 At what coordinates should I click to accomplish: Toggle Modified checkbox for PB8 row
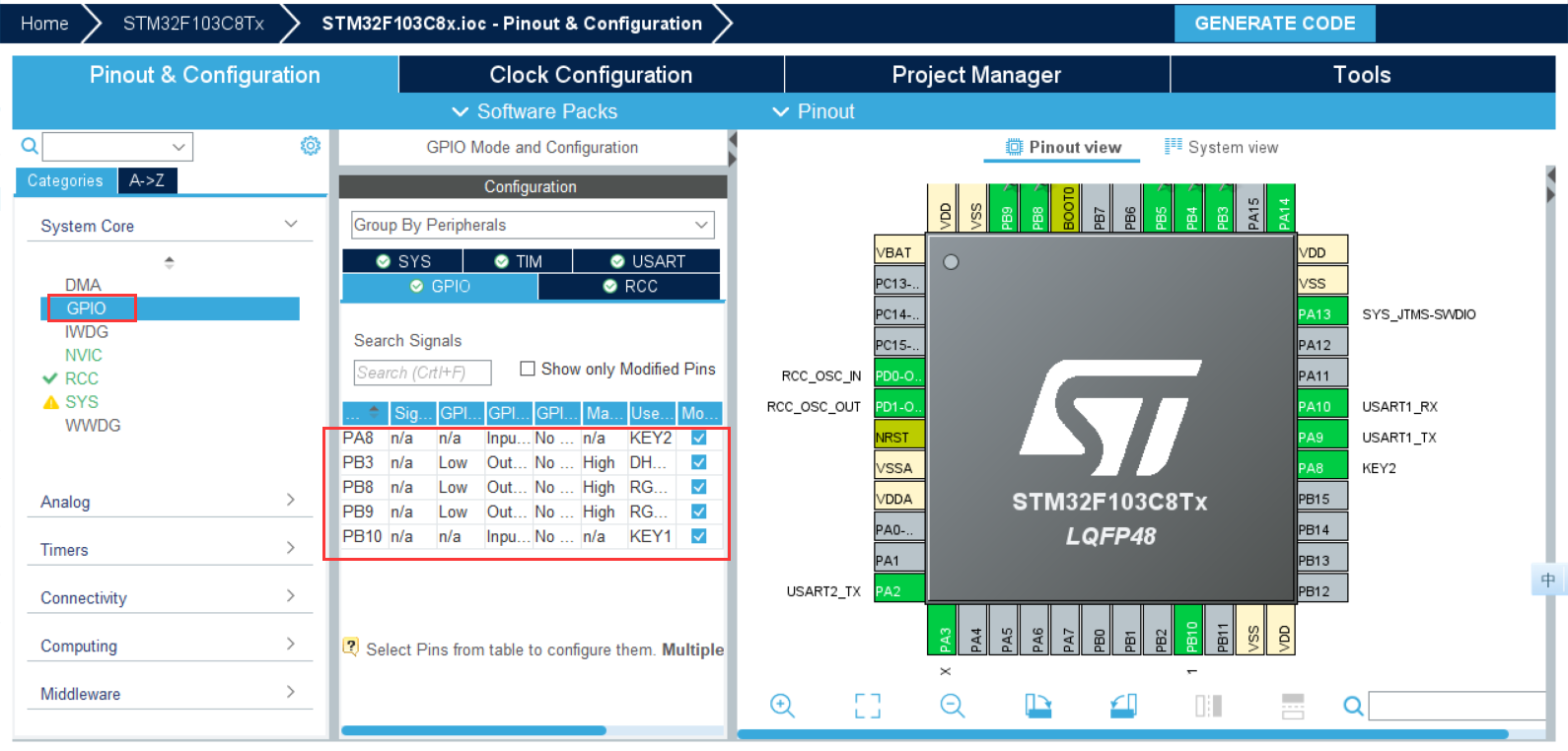click(x=698, y=487)
